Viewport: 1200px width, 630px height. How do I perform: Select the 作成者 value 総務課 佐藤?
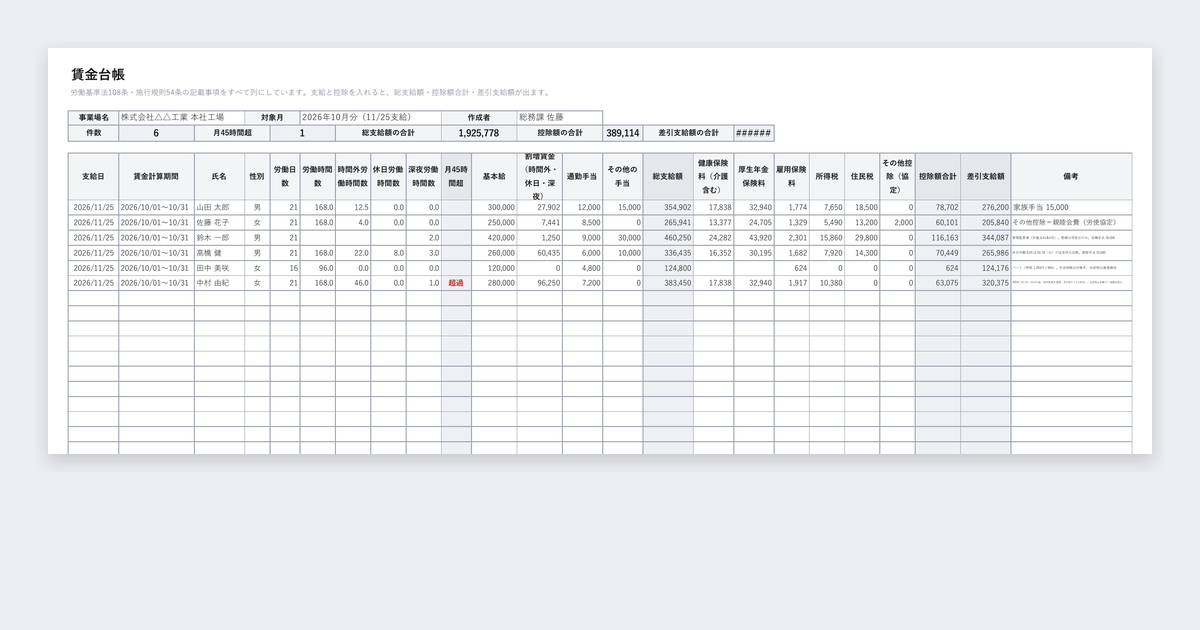[559, 117]
